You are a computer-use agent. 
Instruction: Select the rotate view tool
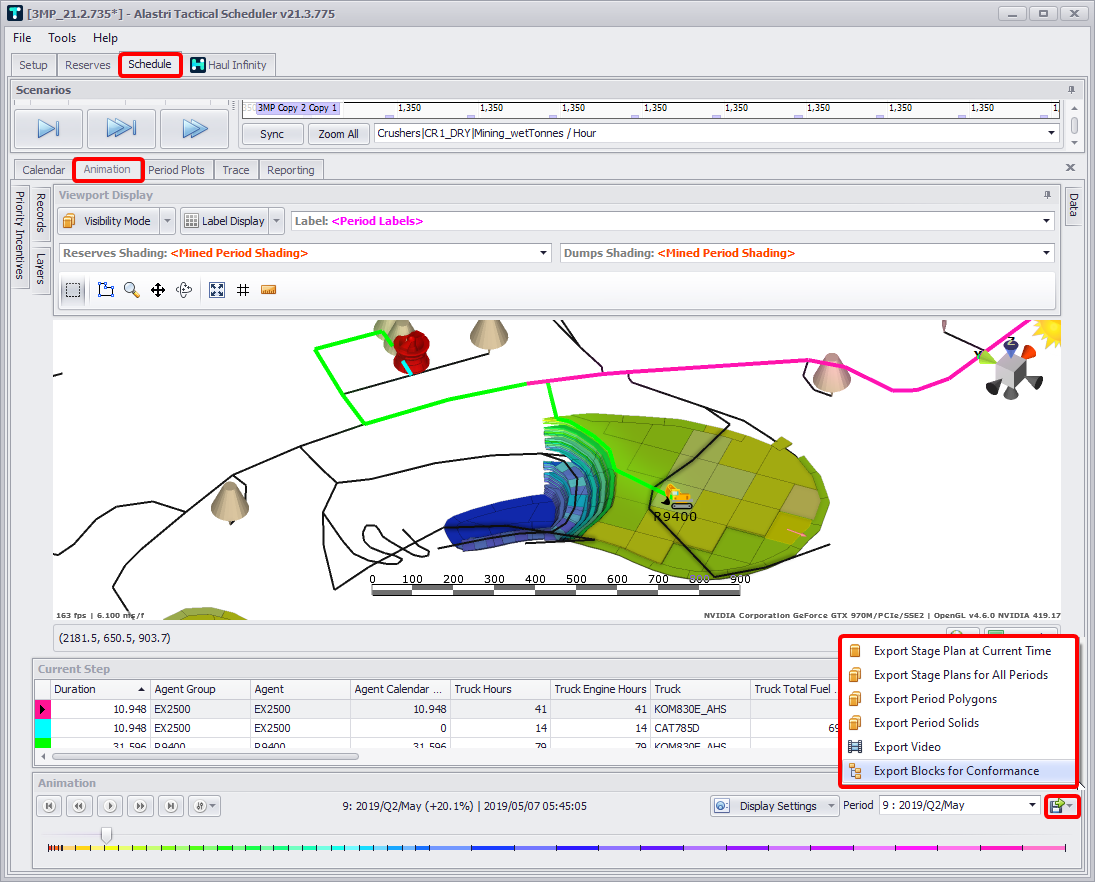pyautogui.click(x=184, y=290)
